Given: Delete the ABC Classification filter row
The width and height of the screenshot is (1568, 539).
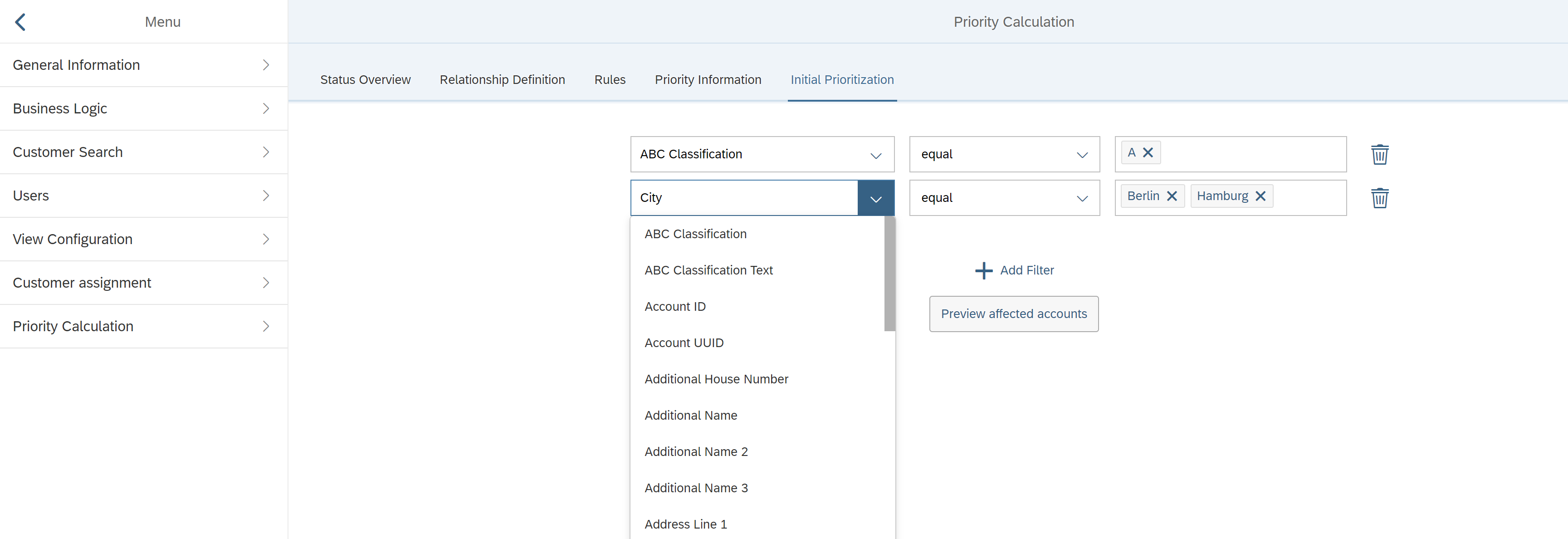Looking at the screenshot, I should coord(1379,154).
